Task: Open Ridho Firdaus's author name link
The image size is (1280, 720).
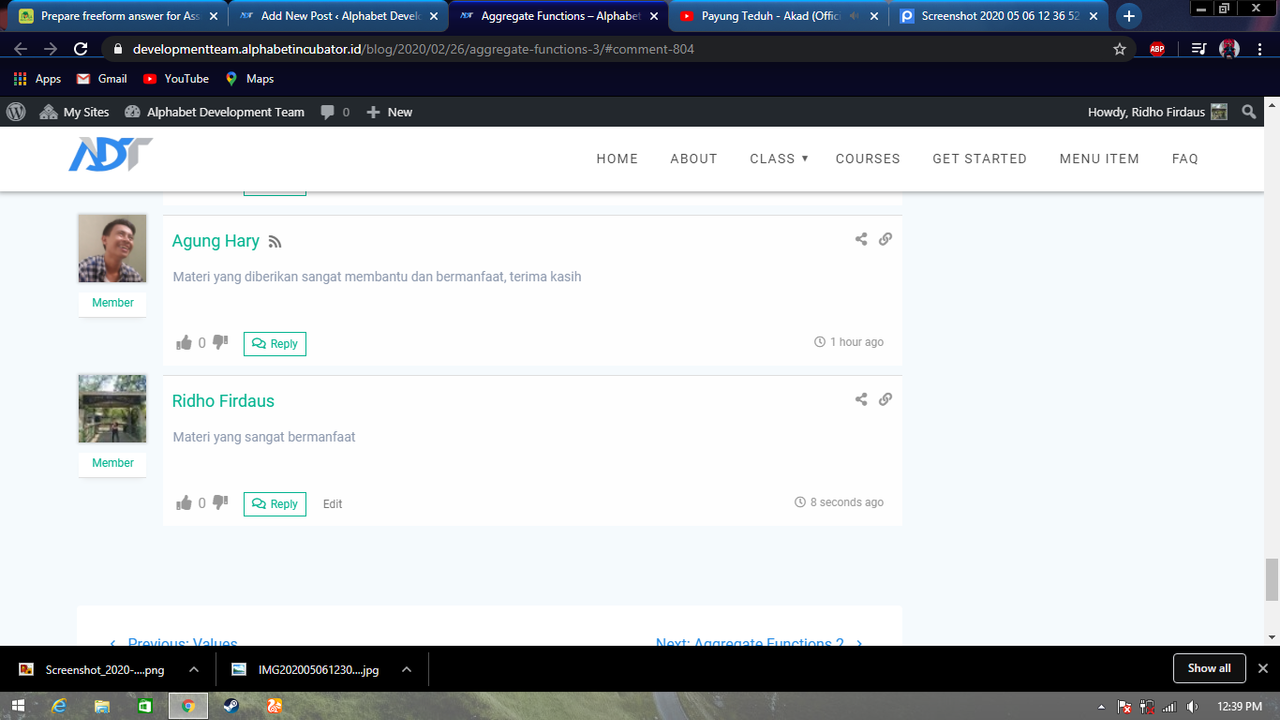Action: click(x=223, y=401)
